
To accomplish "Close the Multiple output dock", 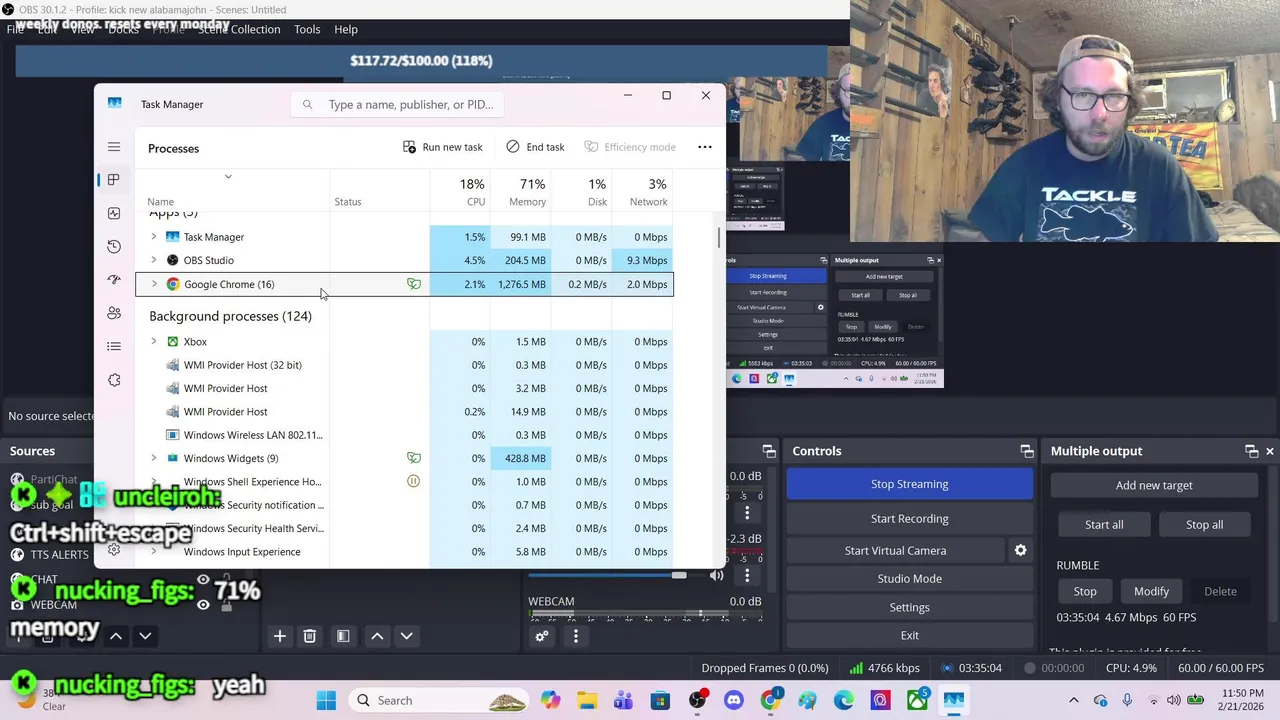I will point(1270,451).
